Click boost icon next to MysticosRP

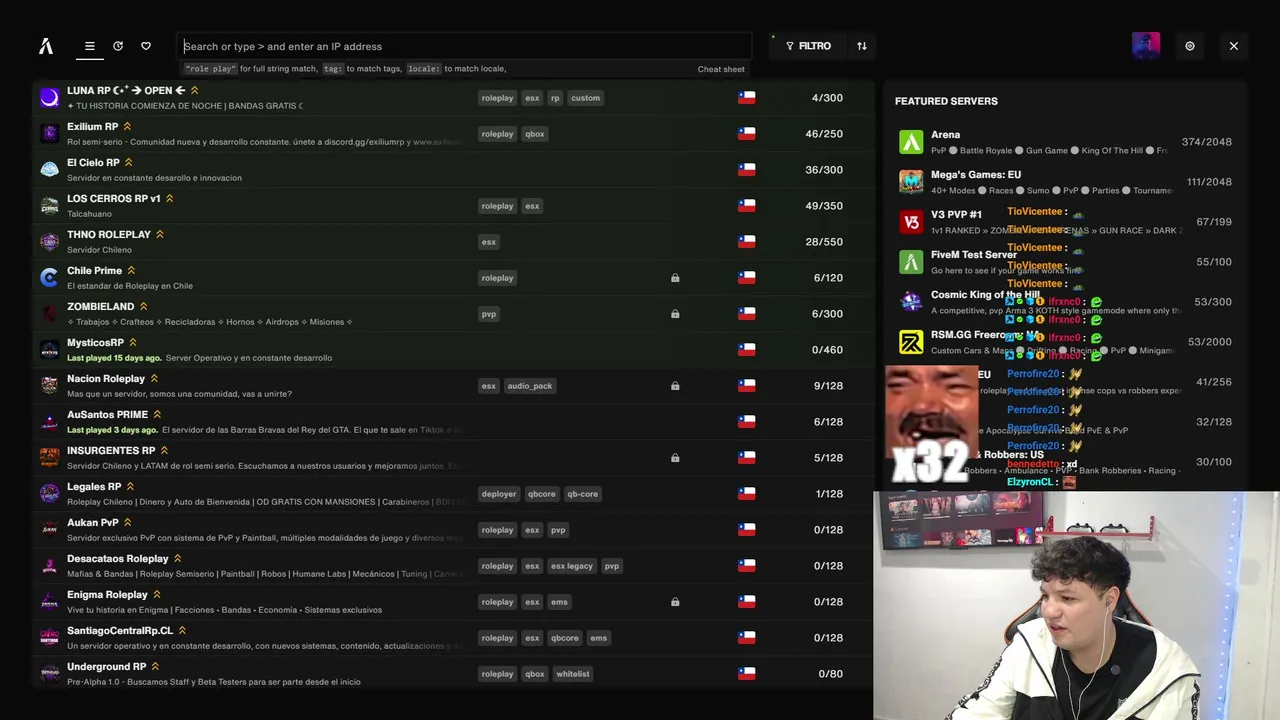133,342
